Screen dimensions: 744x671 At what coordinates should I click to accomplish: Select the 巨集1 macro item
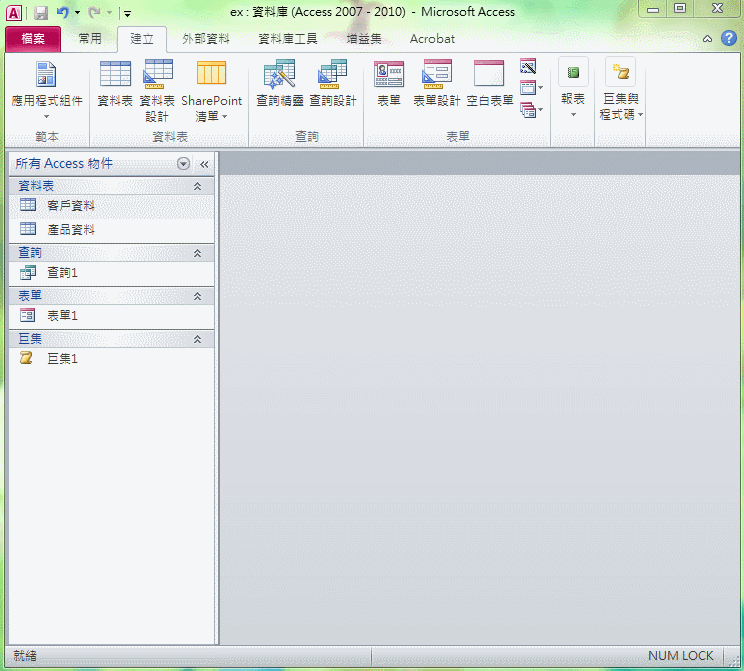(x=112, y=359)
